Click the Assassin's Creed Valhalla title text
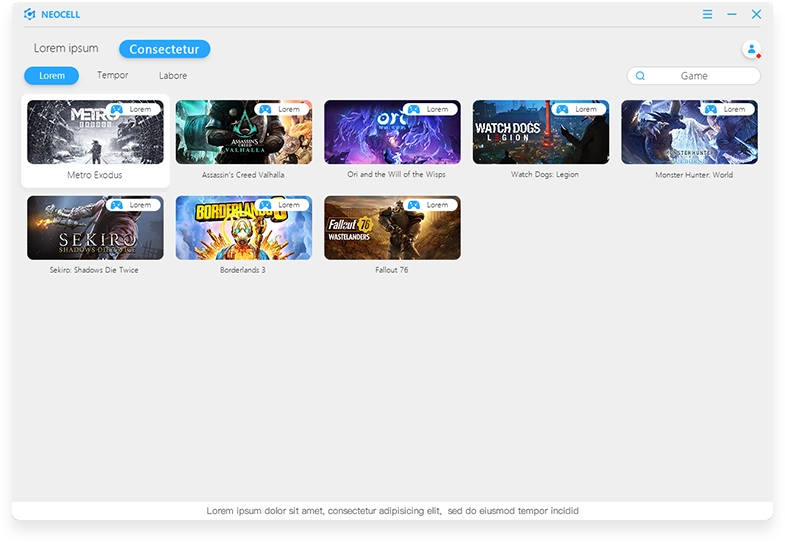 pos(243,175)
